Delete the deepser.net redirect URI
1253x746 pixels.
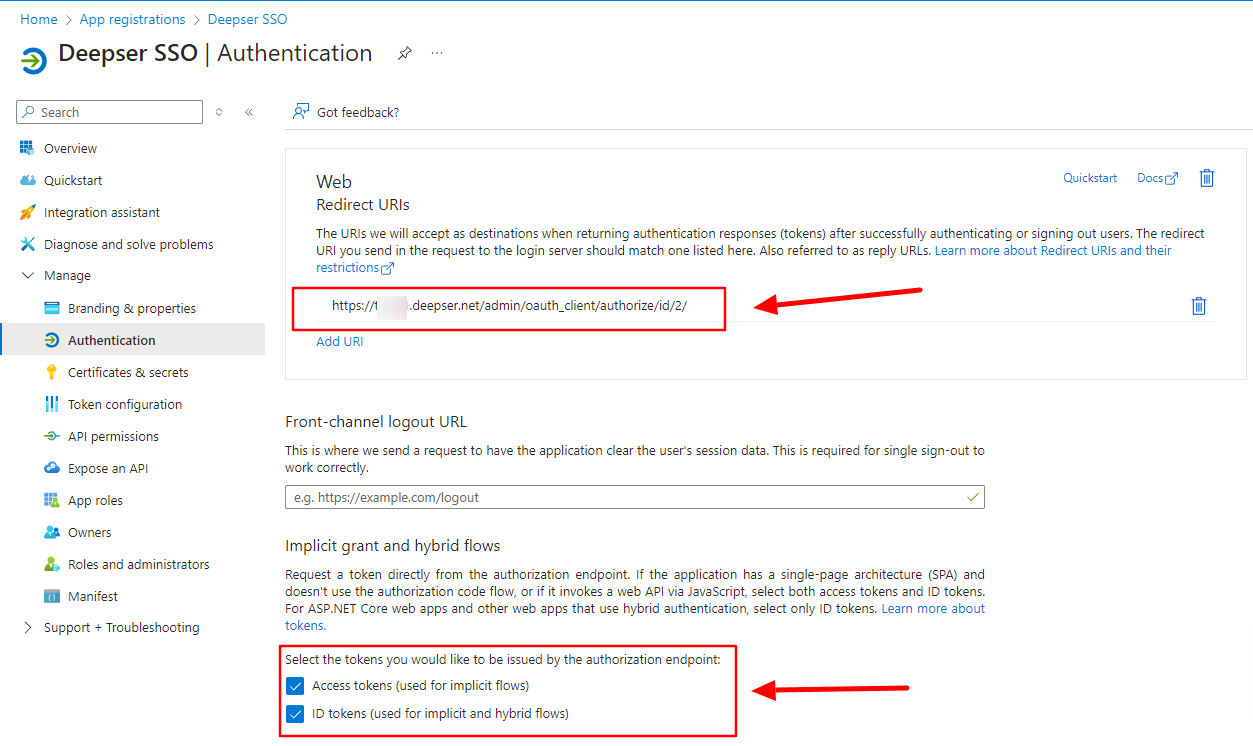[x=1199, y=306]
